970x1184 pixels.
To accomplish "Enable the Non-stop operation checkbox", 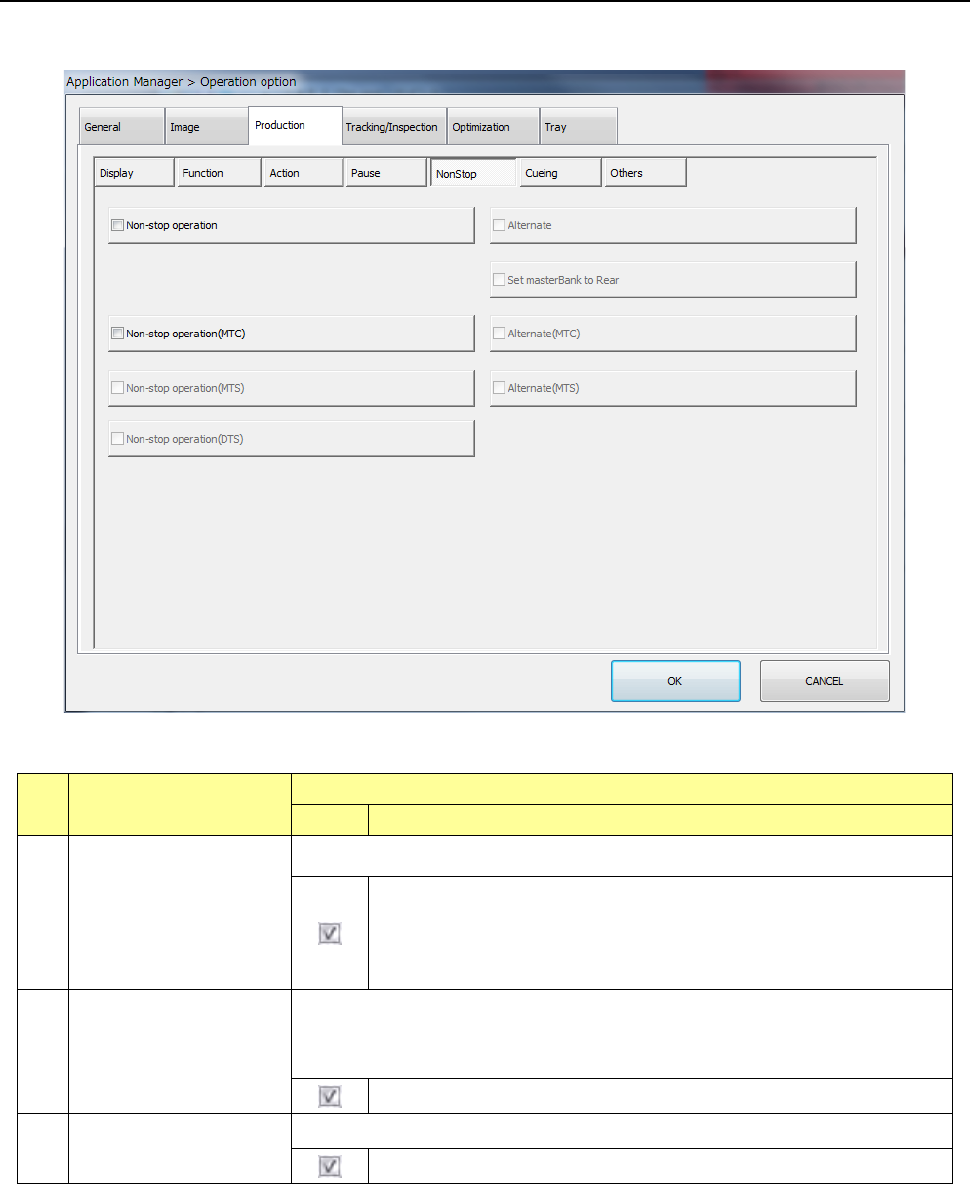I will (118, 225).
